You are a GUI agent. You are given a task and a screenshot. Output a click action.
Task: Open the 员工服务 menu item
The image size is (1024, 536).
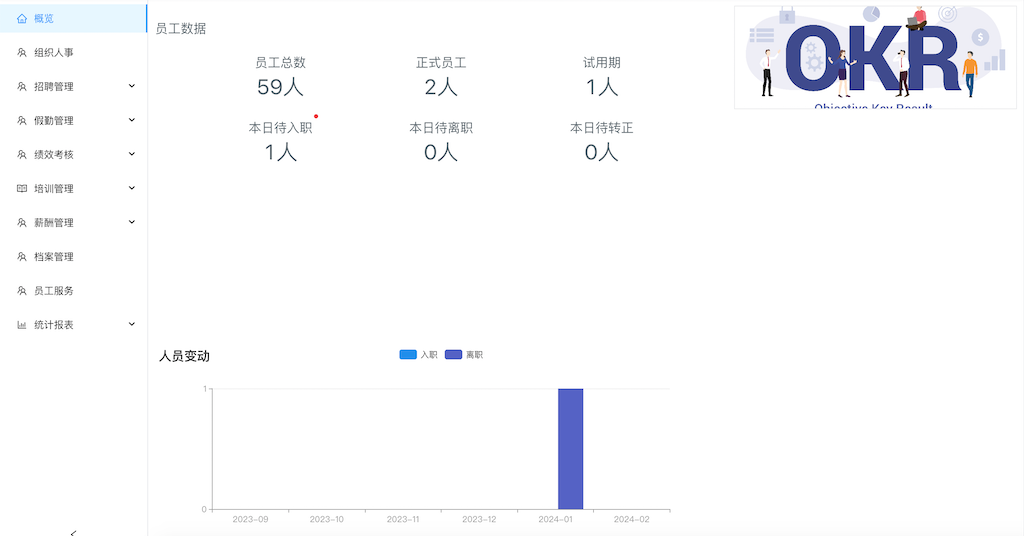[73, 291]
